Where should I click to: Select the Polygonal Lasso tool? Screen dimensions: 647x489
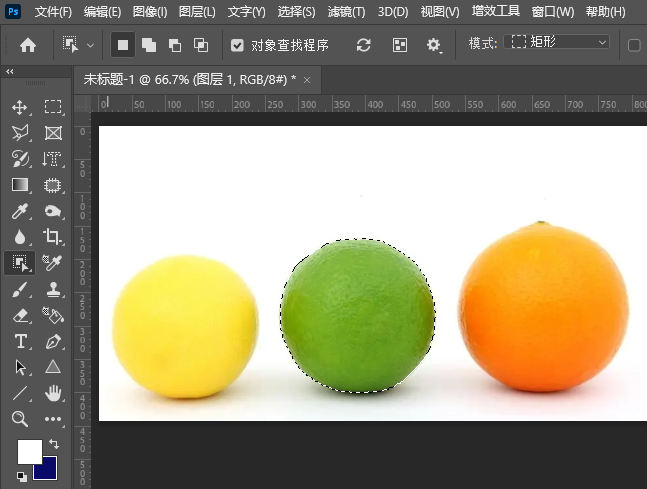click(20, 133)
